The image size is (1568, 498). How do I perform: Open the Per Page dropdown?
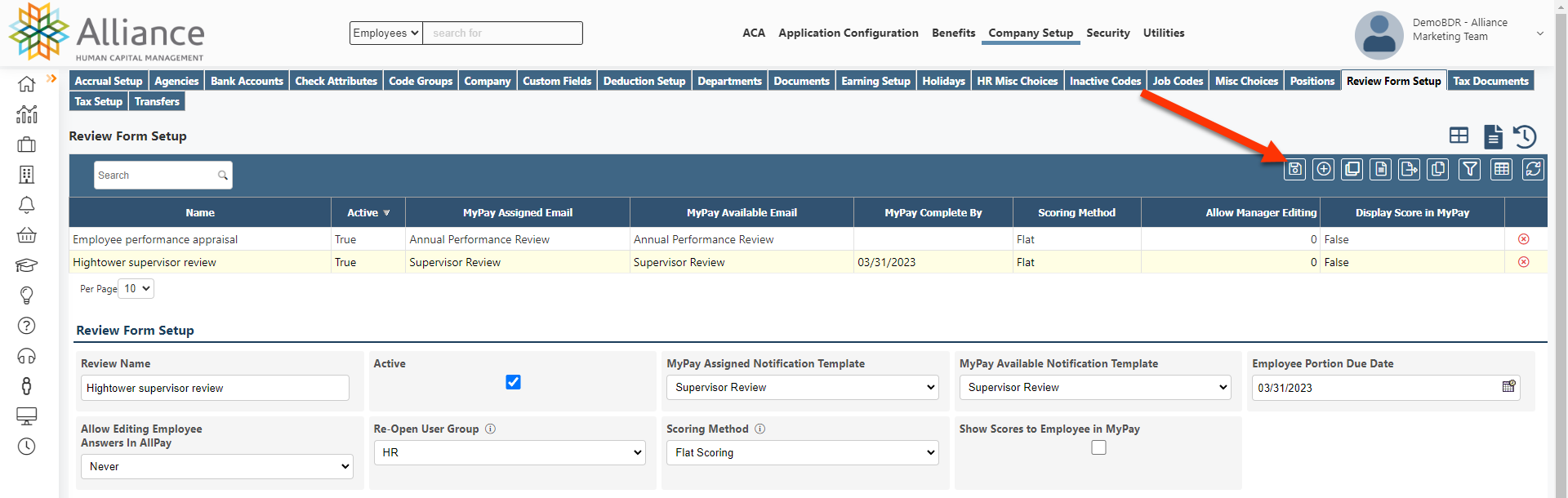point(136,288)
